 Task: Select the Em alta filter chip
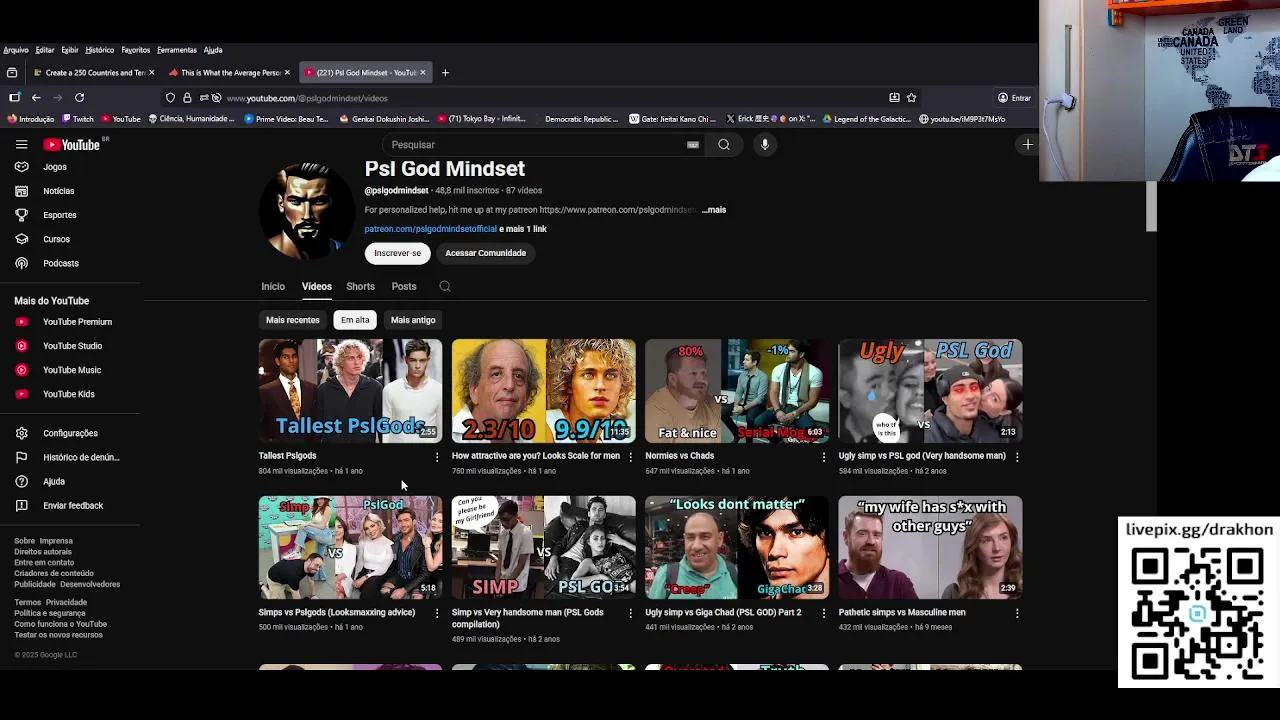pyautogui.click(x=355, y=320)
